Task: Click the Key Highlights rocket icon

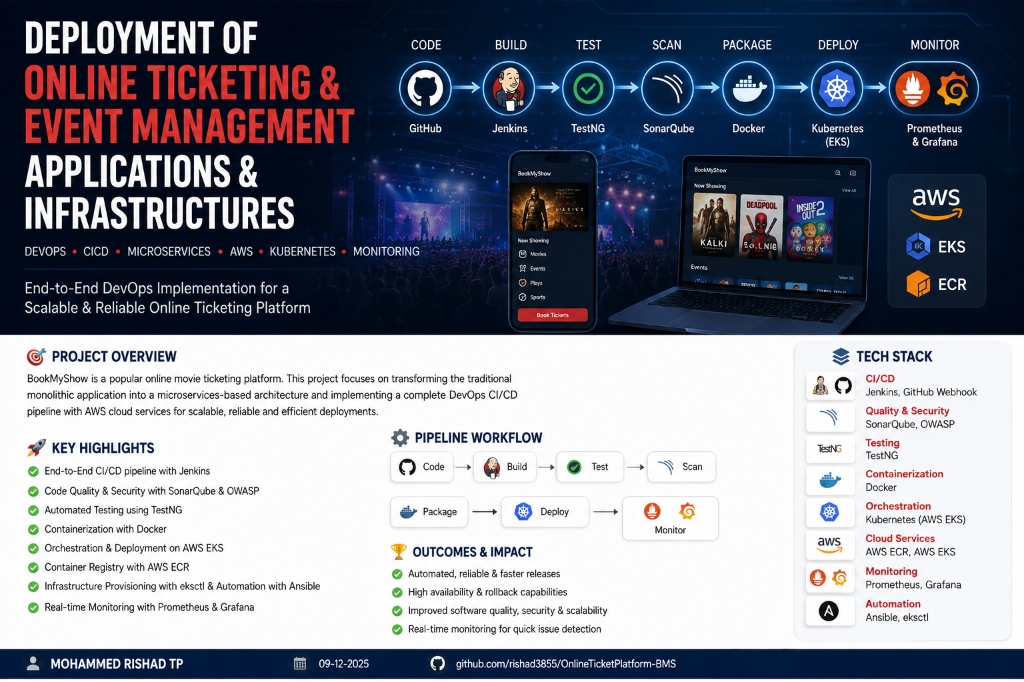Action: click(36, 447)
